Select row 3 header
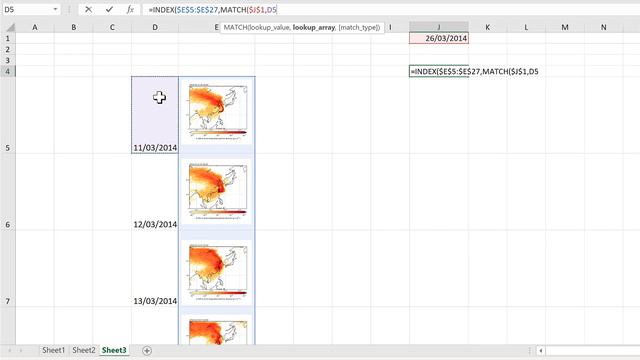The width and height of the screenshot is (640, 360). tap(8, 60)
